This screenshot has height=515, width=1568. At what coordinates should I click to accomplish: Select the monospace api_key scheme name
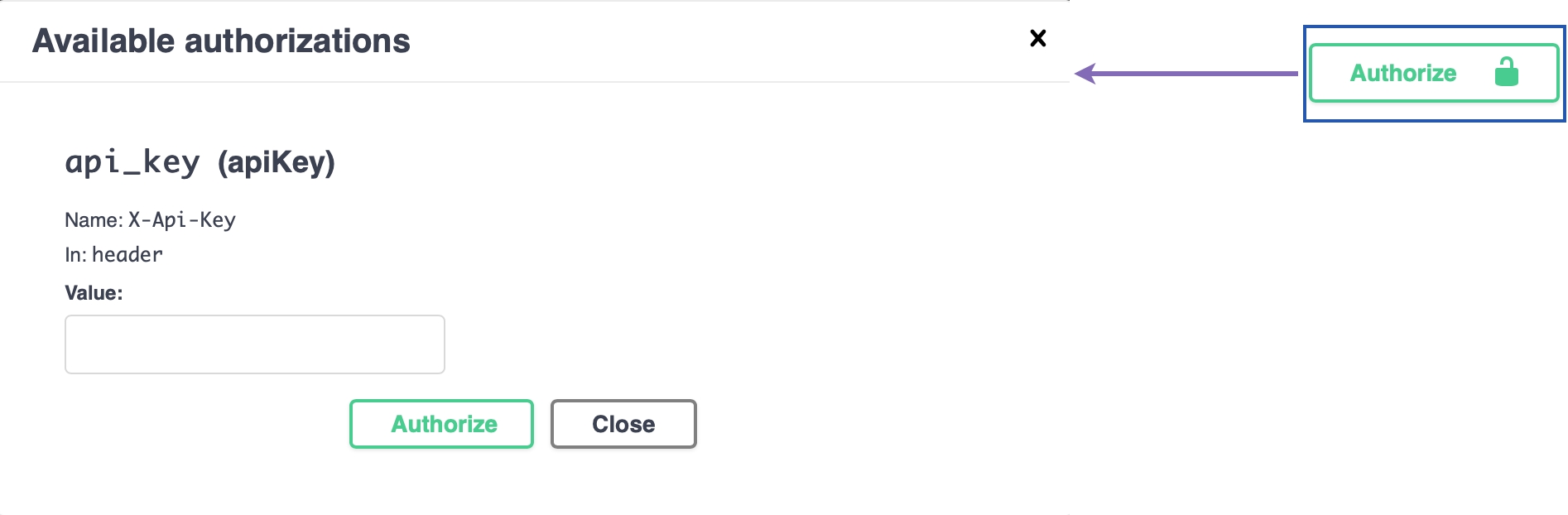click(x=132, y=162)
